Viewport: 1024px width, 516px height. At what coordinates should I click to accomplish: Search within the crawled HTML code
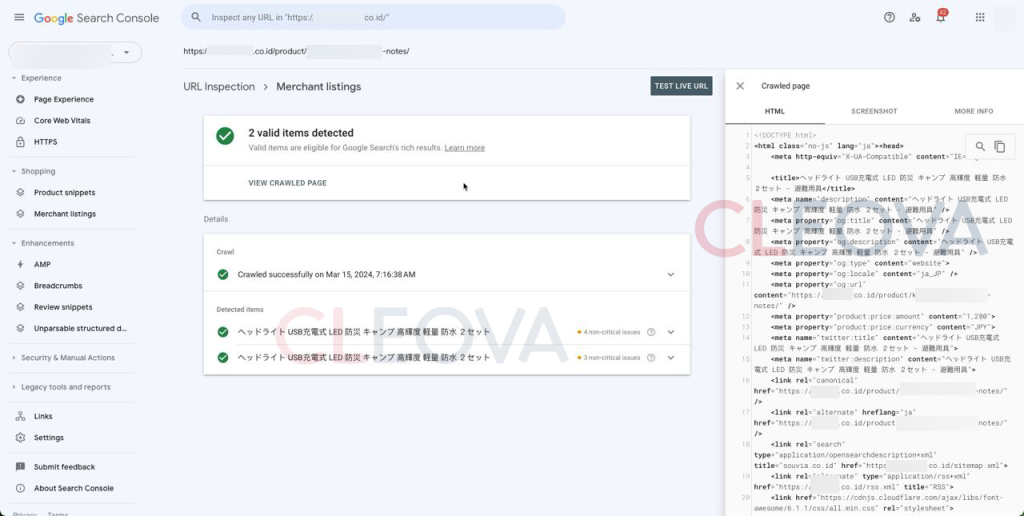[980, 147]
